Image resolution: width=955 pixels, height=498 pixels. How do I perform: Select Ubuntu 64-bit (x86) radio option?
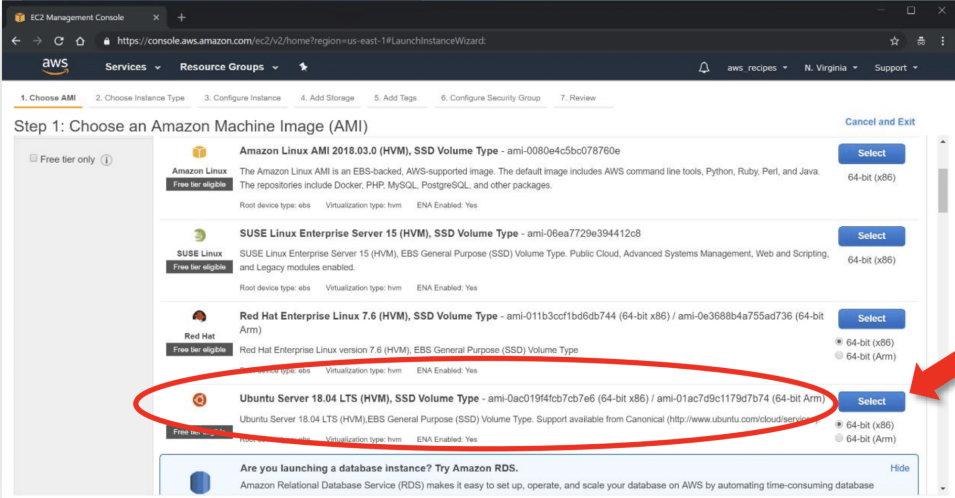(x=839, y=424)
